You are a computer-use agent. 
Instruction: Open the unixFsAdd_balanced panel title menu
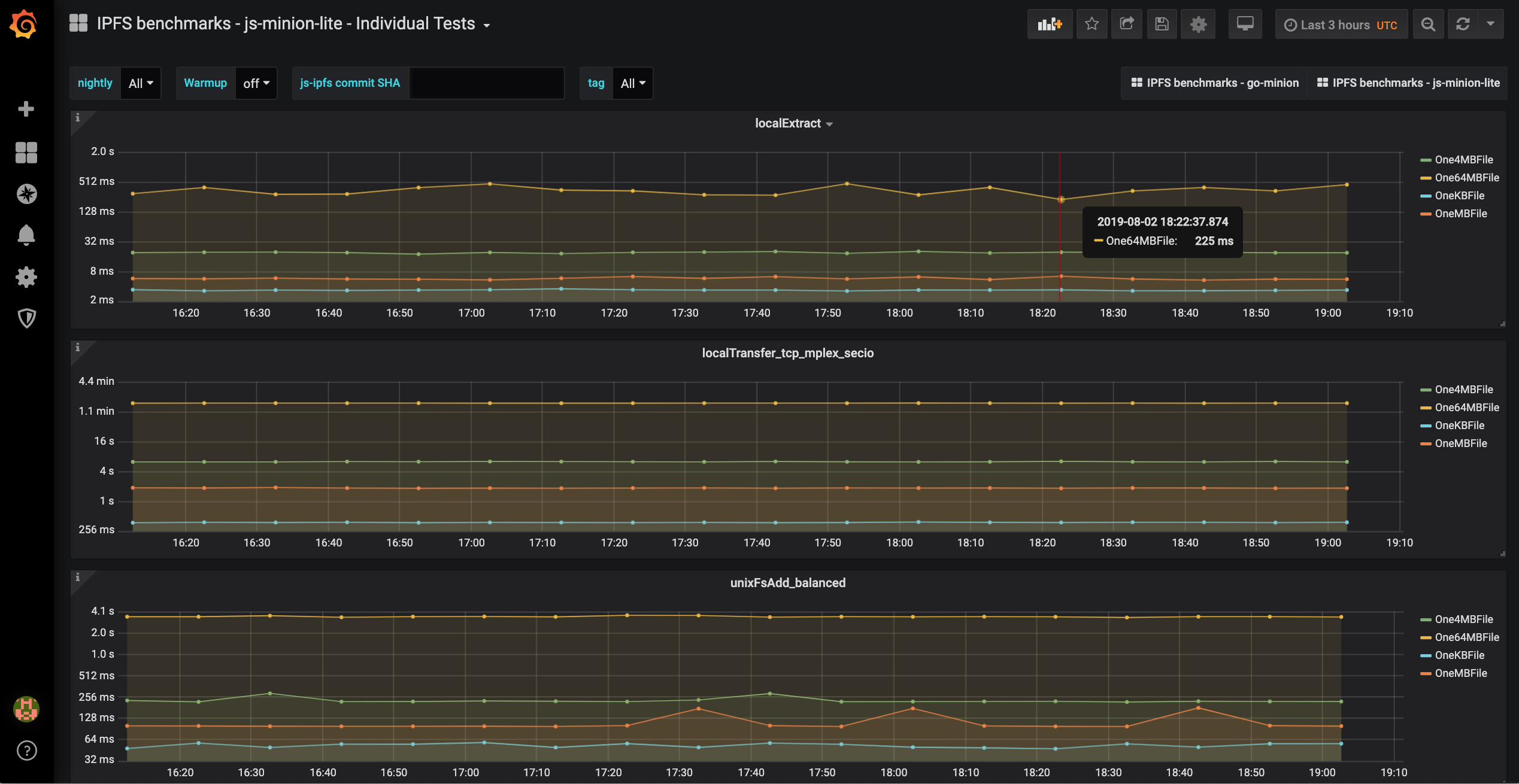pyautogui.click(x=788, y=583)
